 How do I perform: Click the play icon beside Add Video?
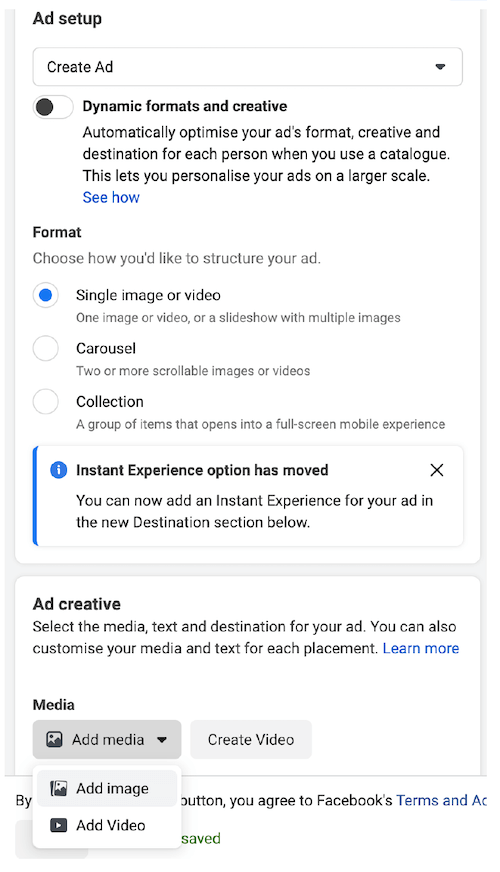click(x=58, y=825)
